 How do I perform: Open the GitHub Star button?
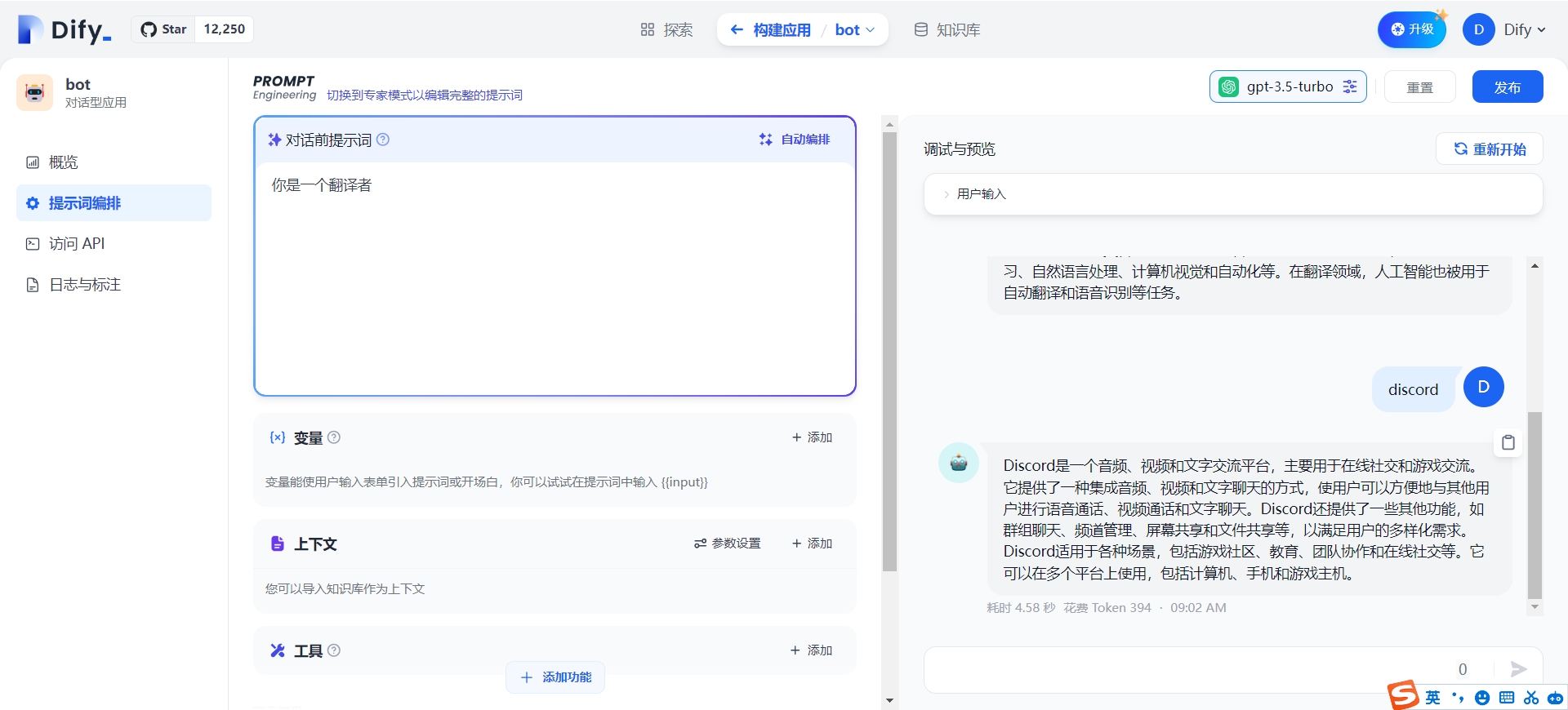tap(163, 29)
